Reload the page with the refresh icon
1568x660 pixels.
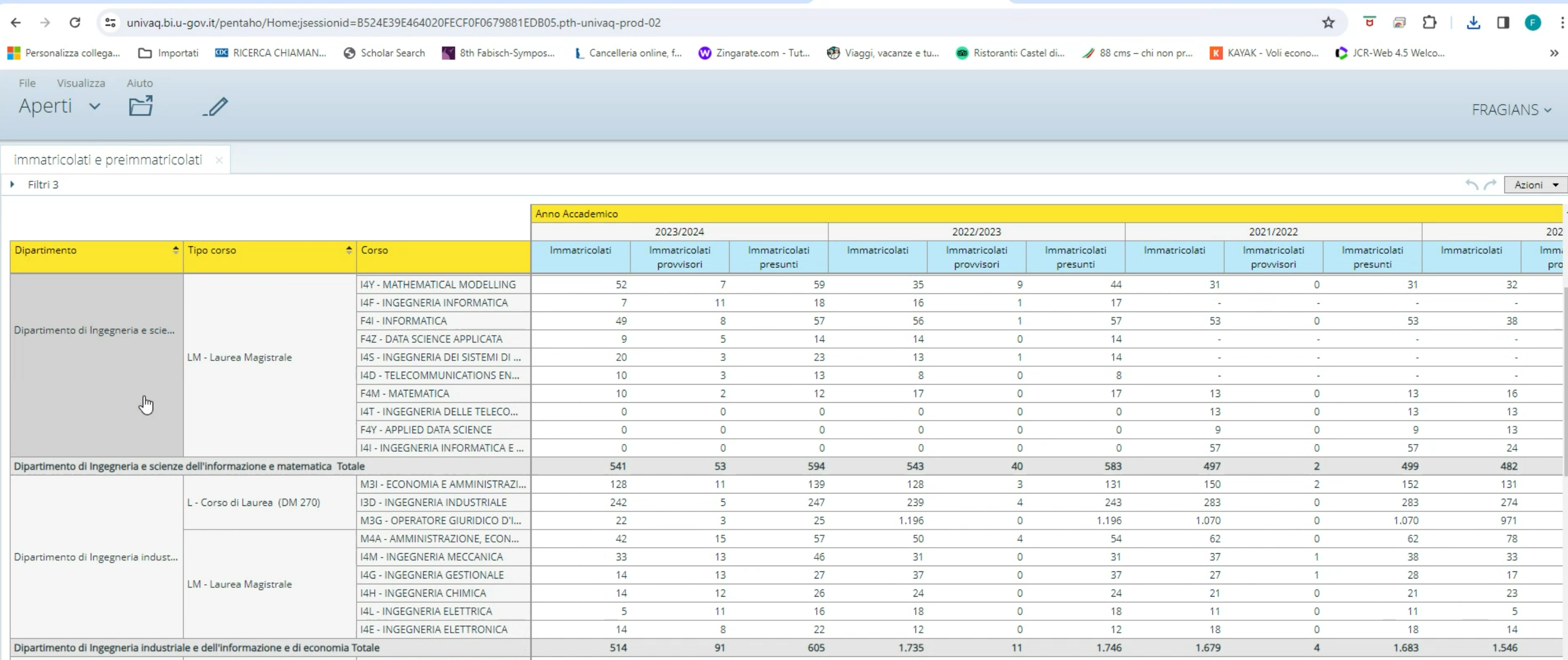click(x=75, y=23)
